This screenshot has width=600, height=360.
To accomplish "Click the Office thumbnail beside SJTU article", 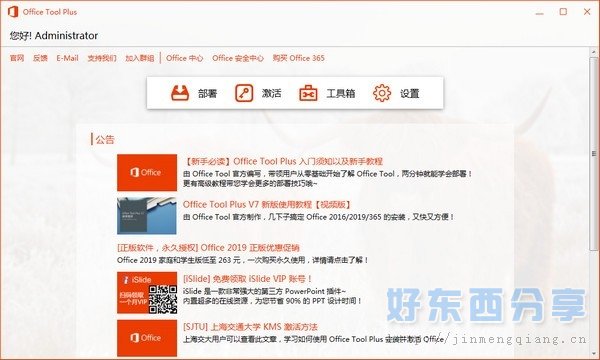I will (x=147, y=338).
